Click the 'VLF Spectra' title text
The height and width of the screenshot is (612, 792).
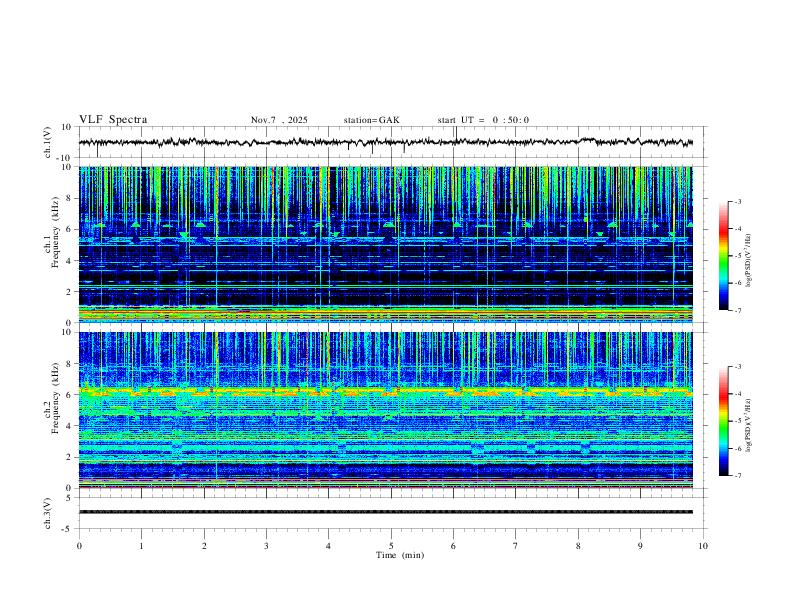[x=113, y=120]
